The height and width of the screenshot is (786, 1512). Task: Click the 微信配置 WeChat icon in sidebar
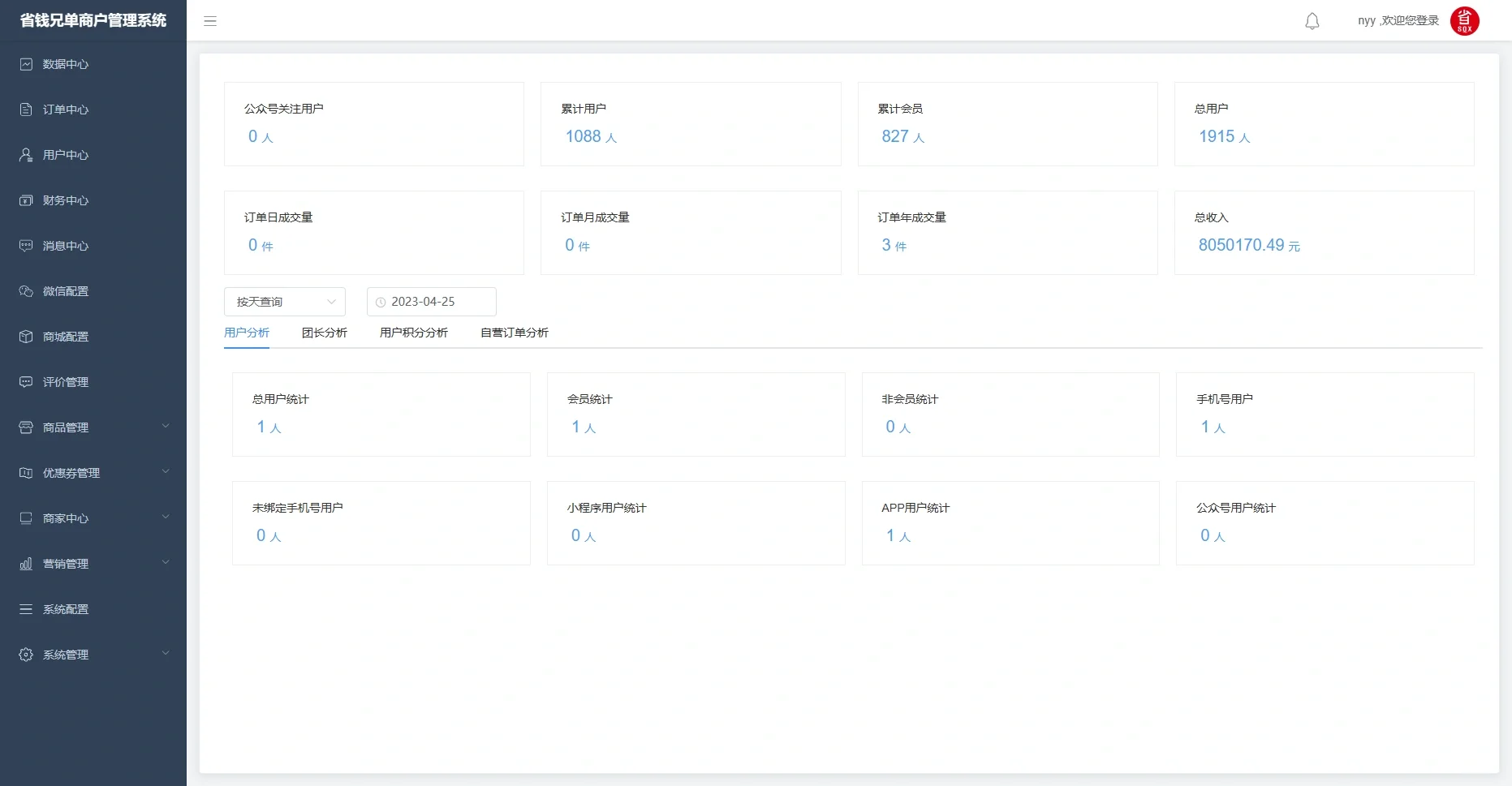click(26, 291)
